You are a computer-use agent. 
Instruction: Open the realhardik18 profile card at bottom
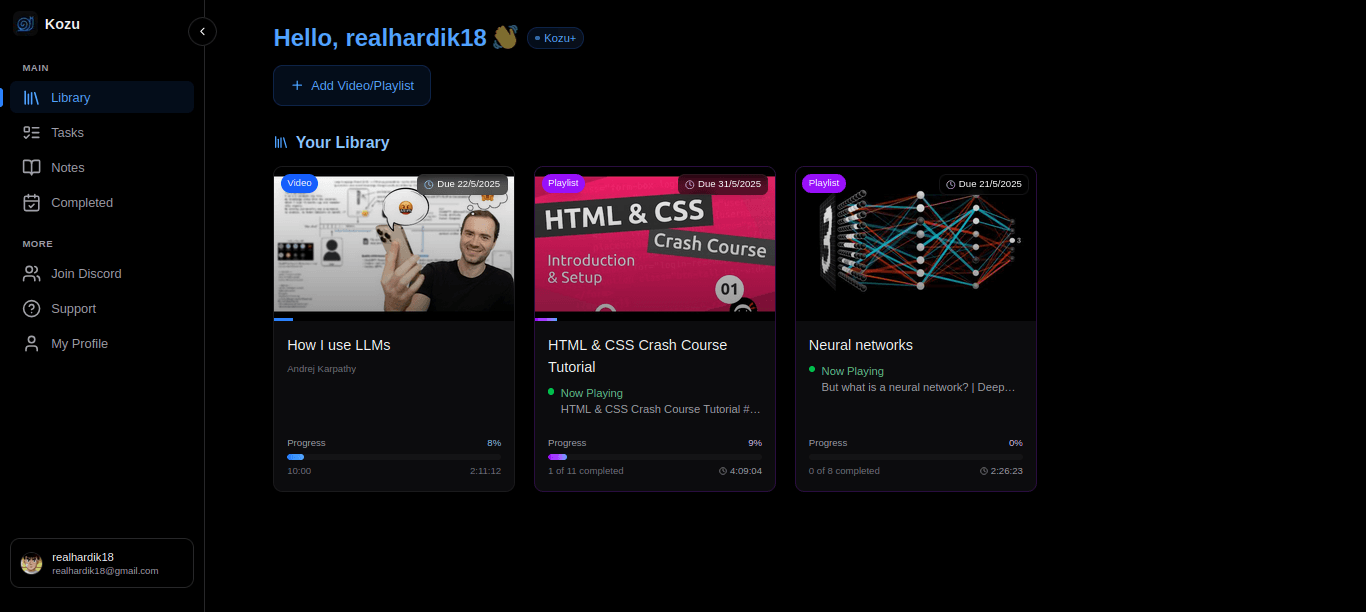click(x=101, y=562)
